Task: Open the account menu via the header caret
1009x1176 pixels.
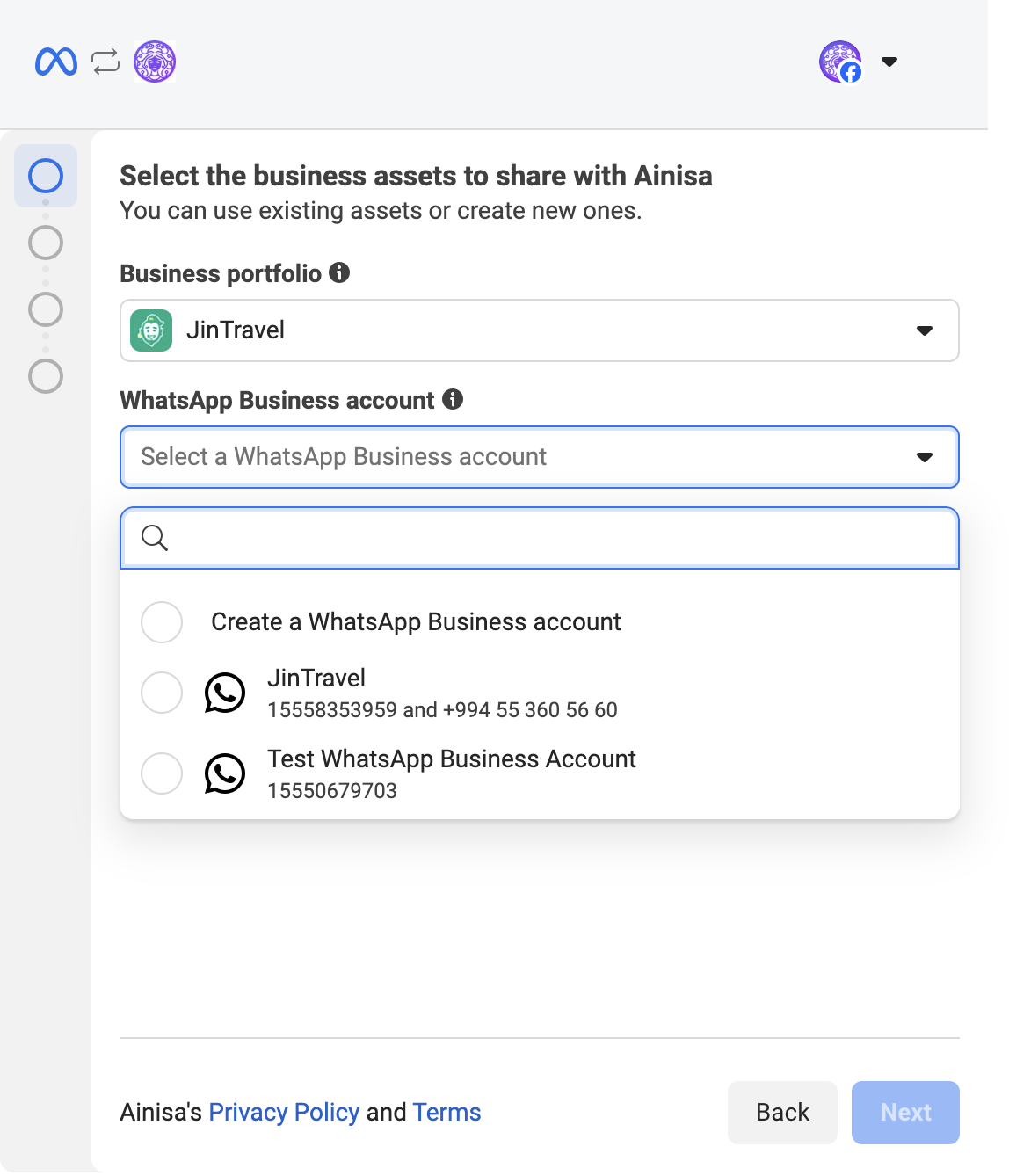Action: (x=889, y=62)
